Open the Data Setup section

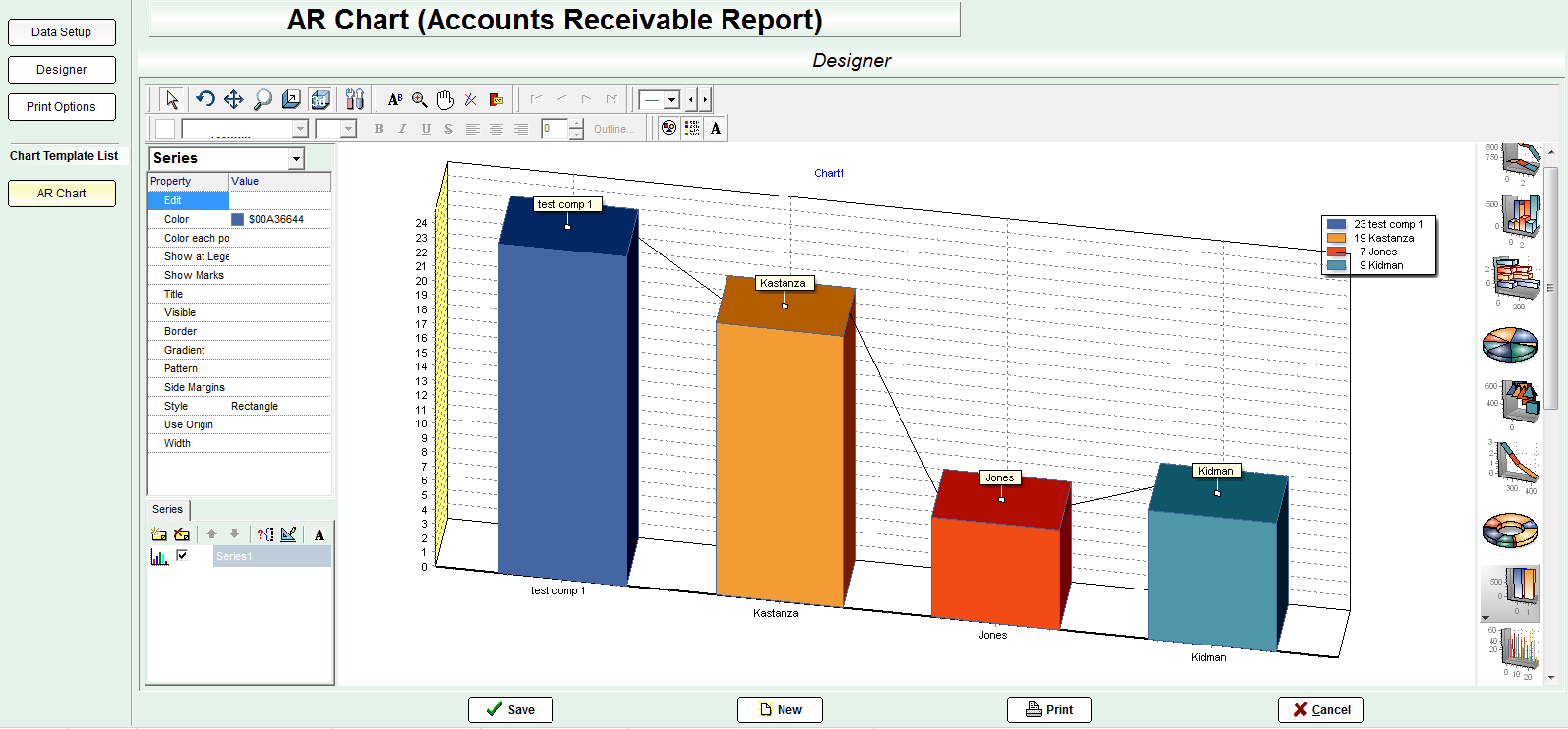(x=62, y=32)
